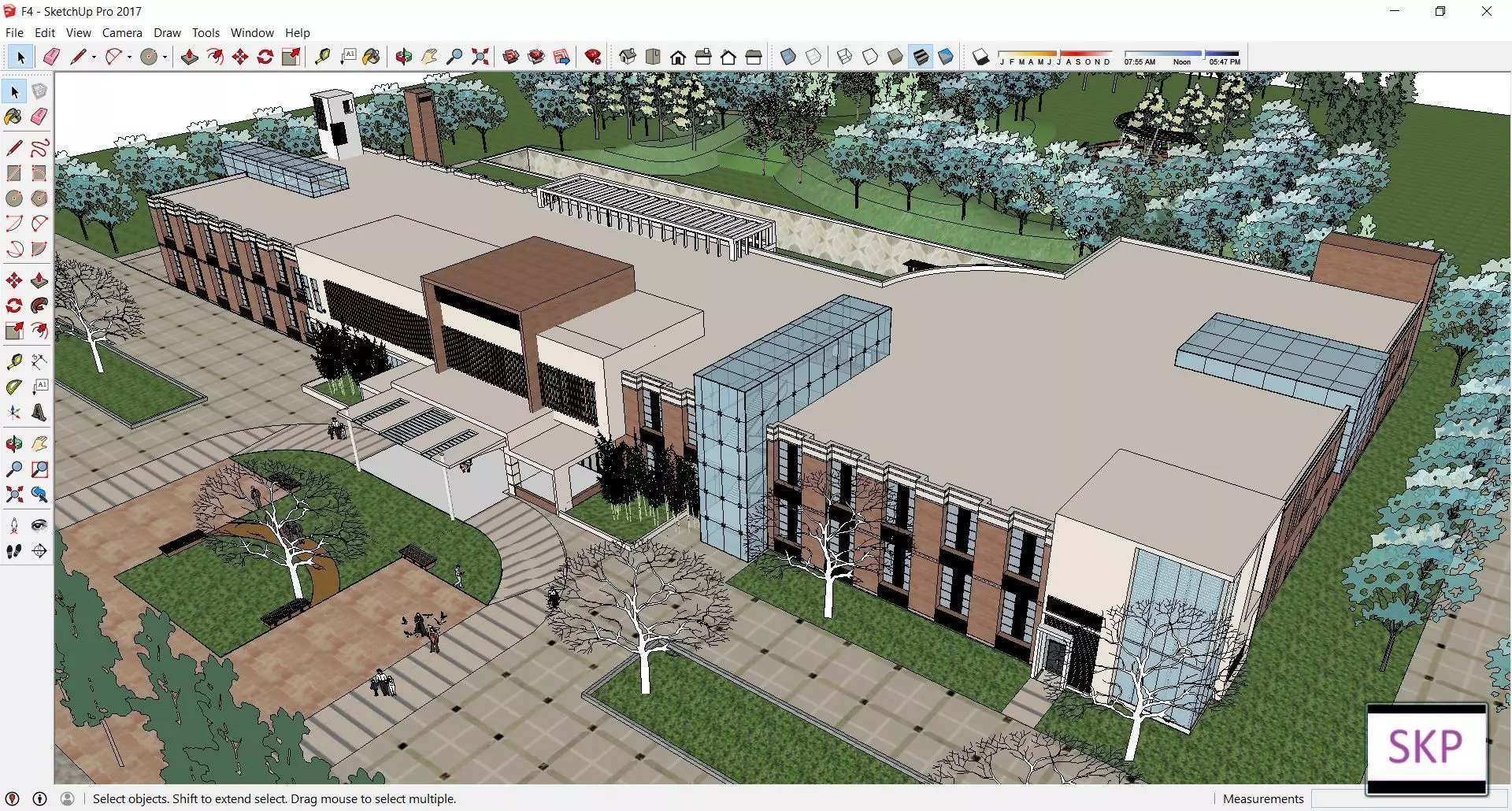Select the Pie tool
The image size is (1512, 811).
pyautogui.click(x=39, y=249)
